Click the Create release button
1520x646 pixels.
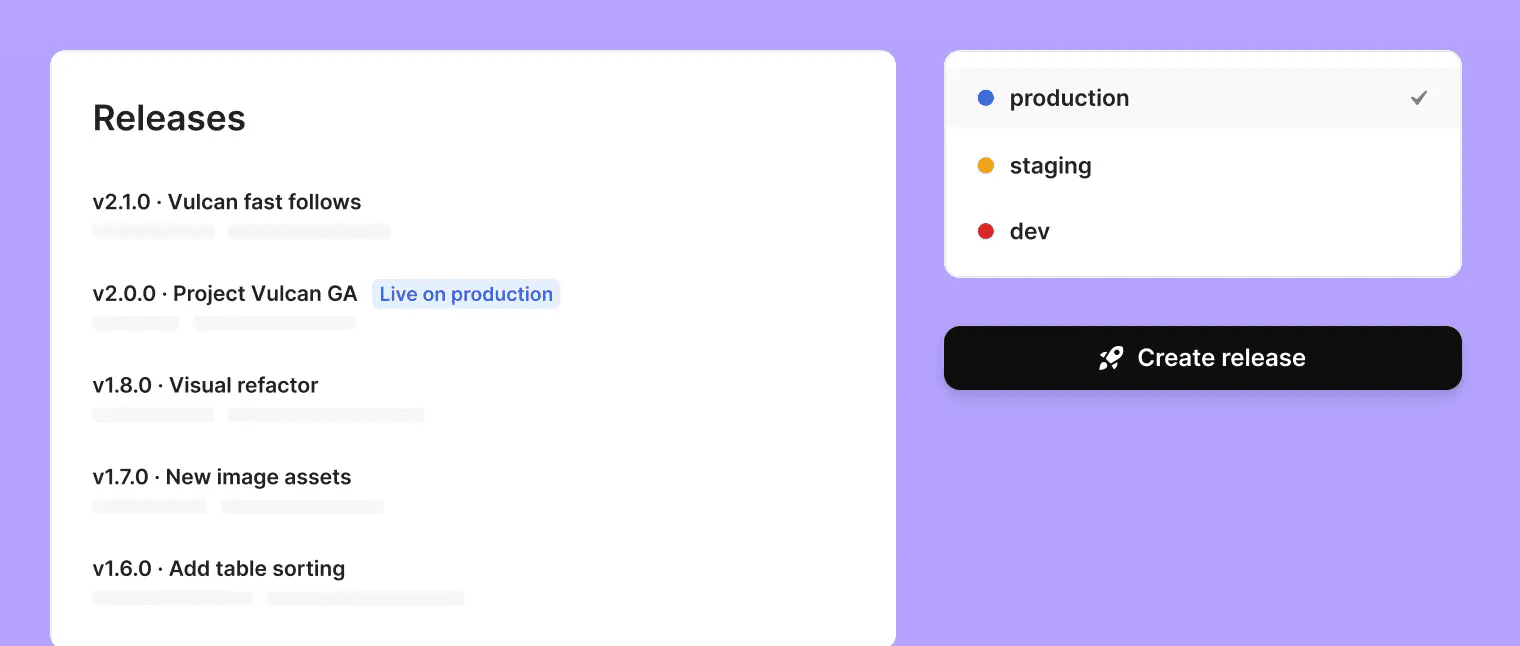(x=1203, y=358)
